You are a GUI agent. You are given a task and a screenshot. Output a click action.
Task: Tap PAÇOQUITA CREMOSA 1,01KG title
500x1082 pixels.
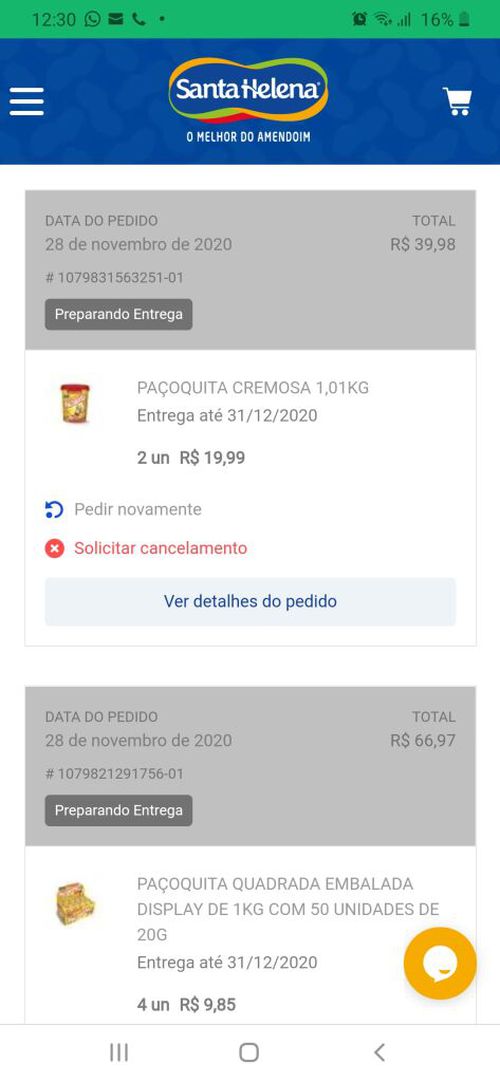pyautogui.click(x=253, y=388)
